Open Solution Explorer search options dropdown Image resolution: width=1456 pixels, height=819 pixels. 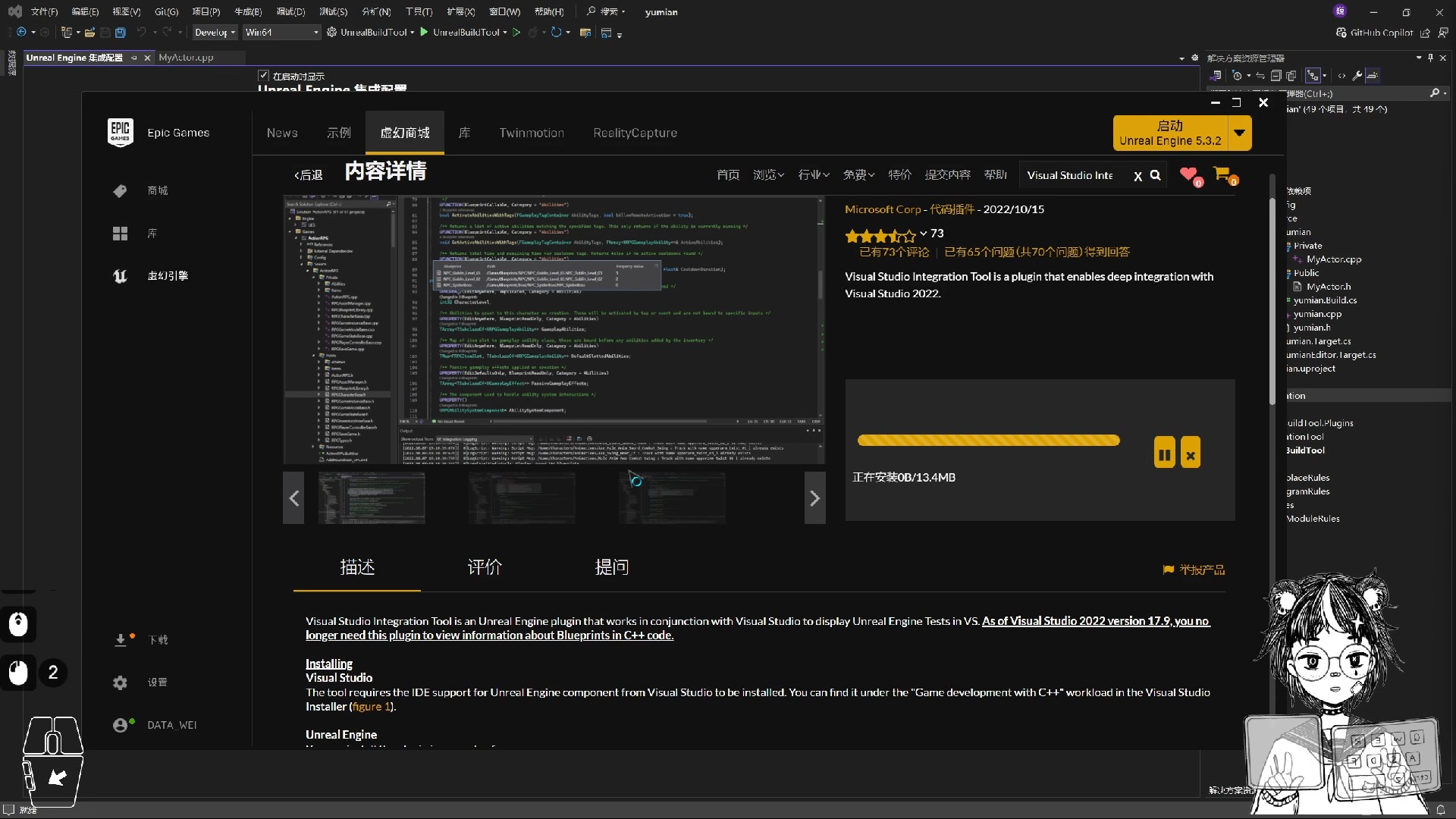coord(1445,93)
